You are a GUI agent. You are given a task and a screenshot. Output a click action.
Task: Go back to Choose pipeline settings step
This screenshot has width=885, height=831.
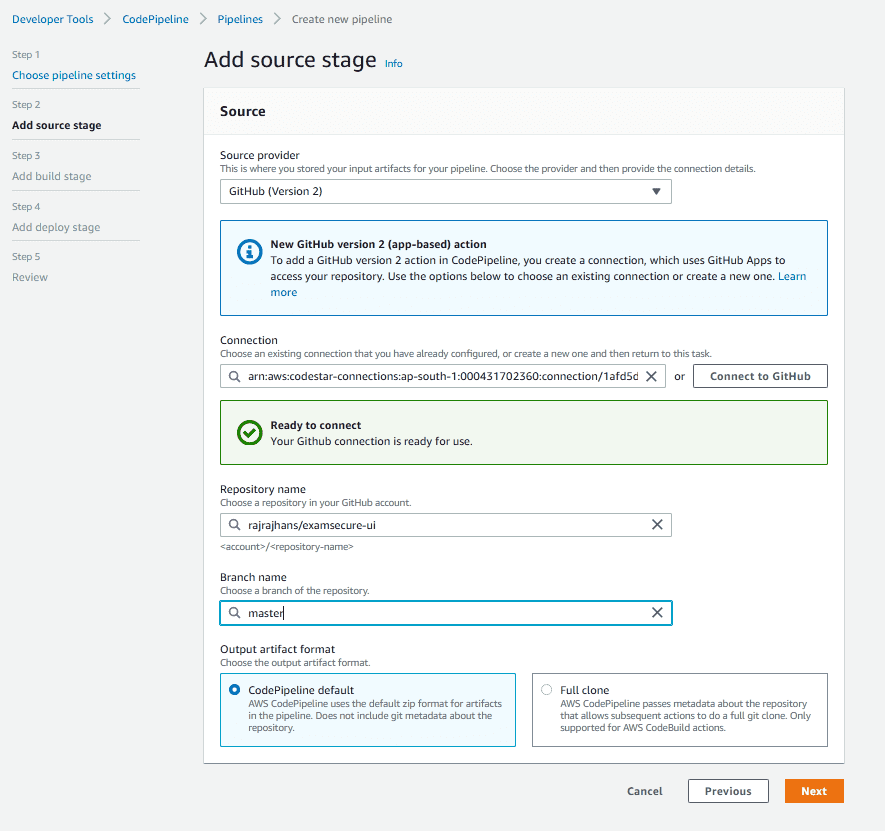pyautogui.click(x=74, y=75)
